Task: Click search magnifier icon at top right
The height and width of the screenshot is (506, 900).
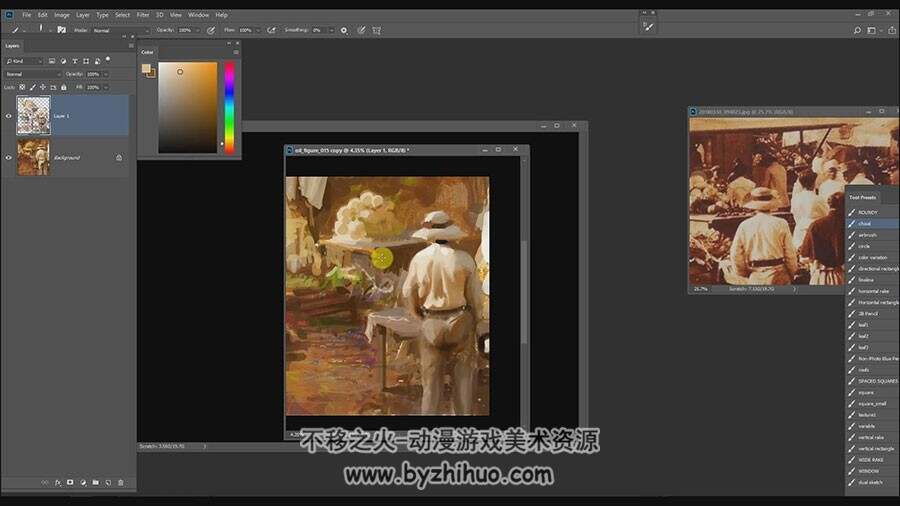Action: point(857,30)
